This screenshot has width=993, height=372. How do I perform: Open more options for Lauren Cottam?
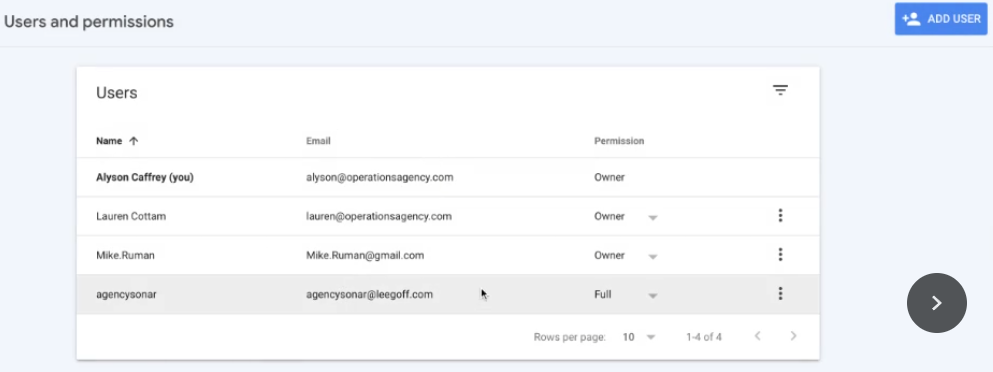point(780,216)
